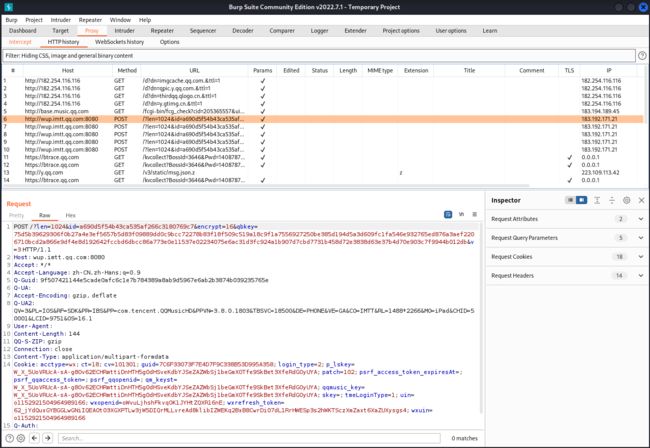Switch to the Target tab
The image size is (650, 448).
pos(61,31)
